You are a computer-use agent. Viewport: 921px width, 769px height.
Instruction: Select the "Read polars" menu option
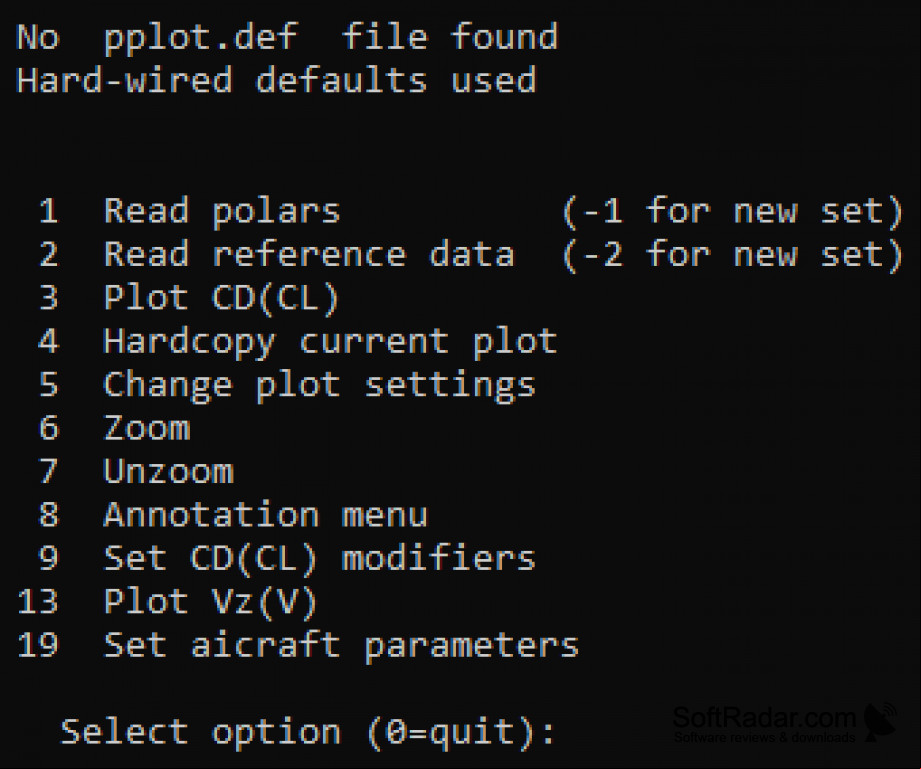222,211
